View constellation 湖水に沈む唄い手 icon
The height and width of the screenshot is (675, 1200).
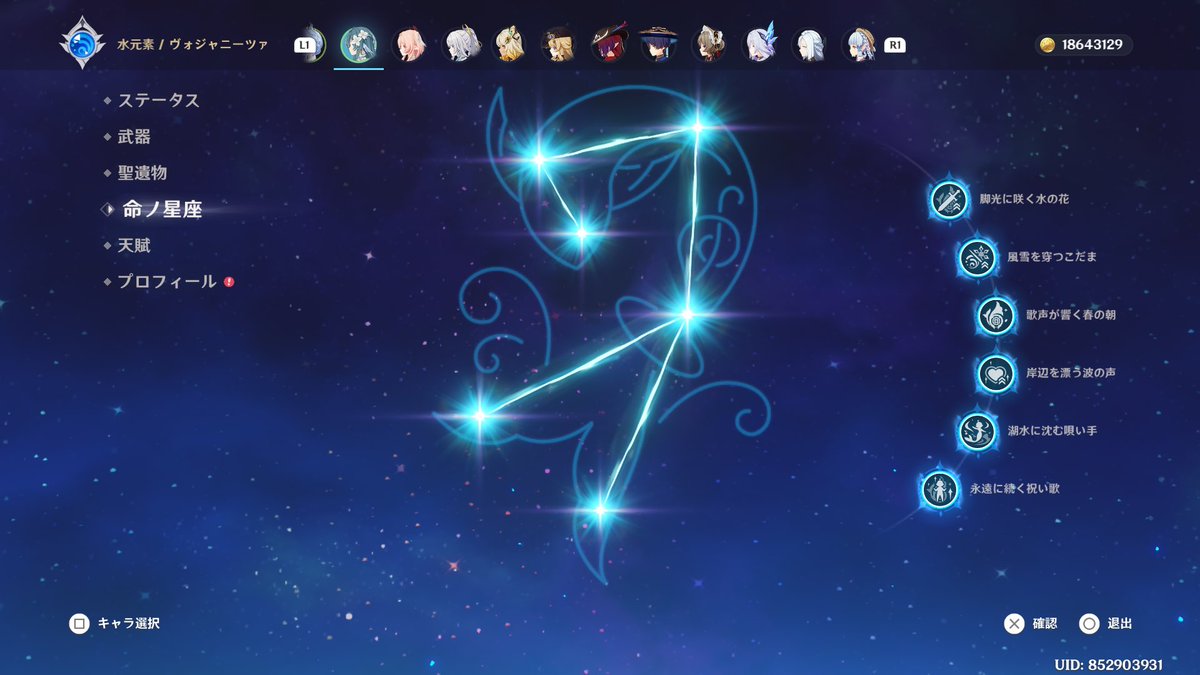click(976, 432)
